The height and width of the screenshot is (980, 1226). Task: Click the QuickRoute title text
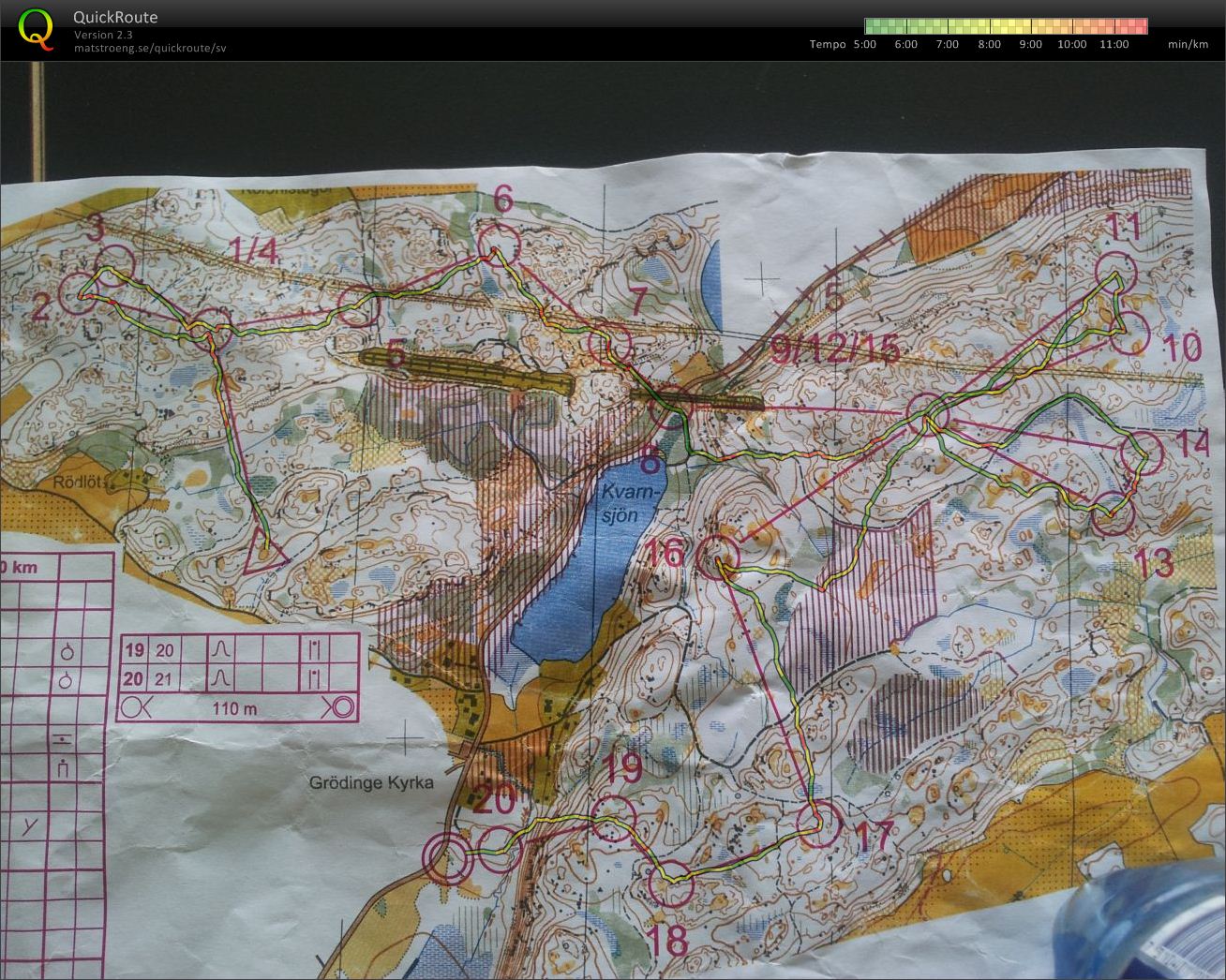point(115,17)
